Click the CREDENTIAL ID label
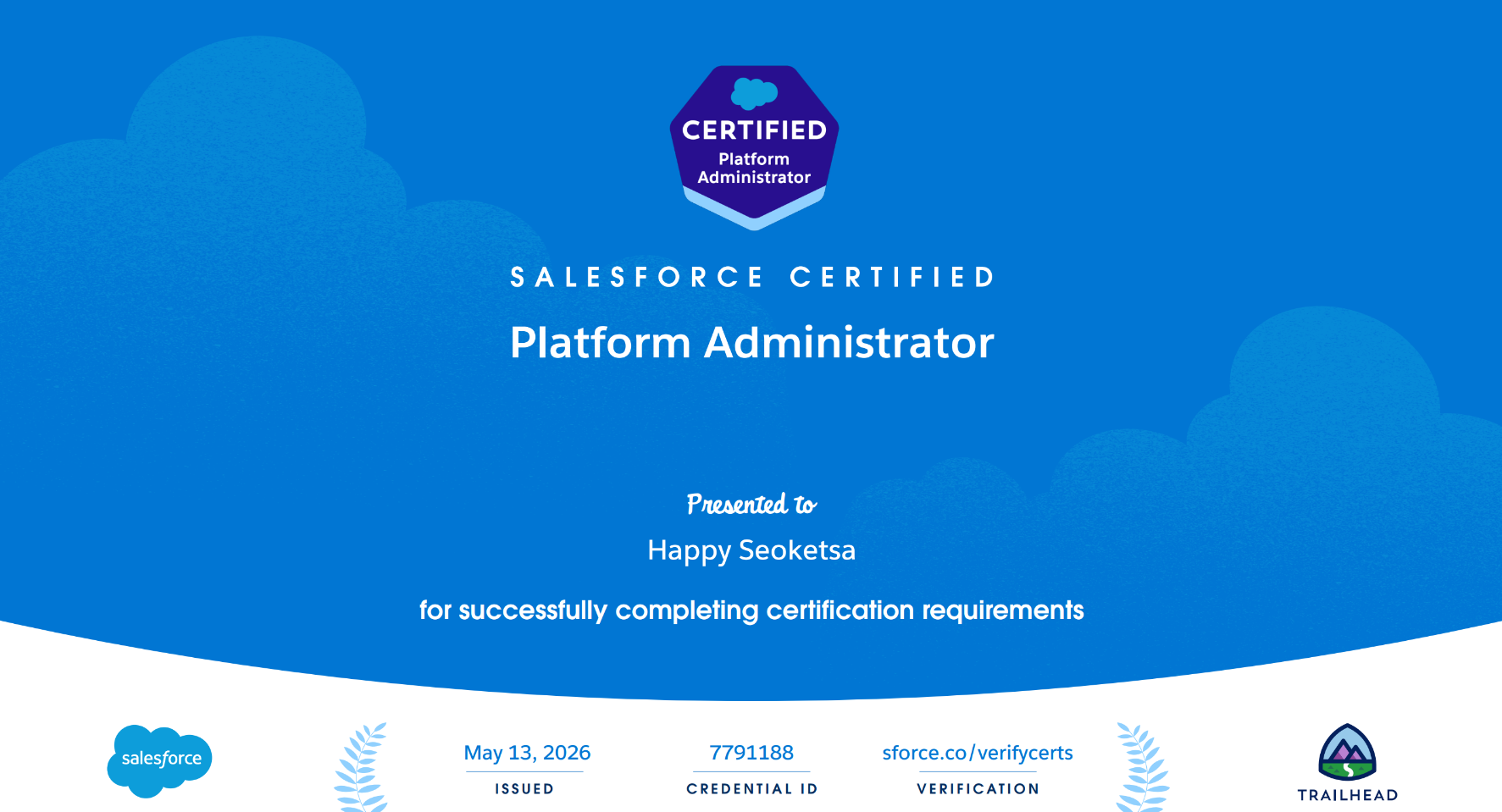 click(751, 789)
